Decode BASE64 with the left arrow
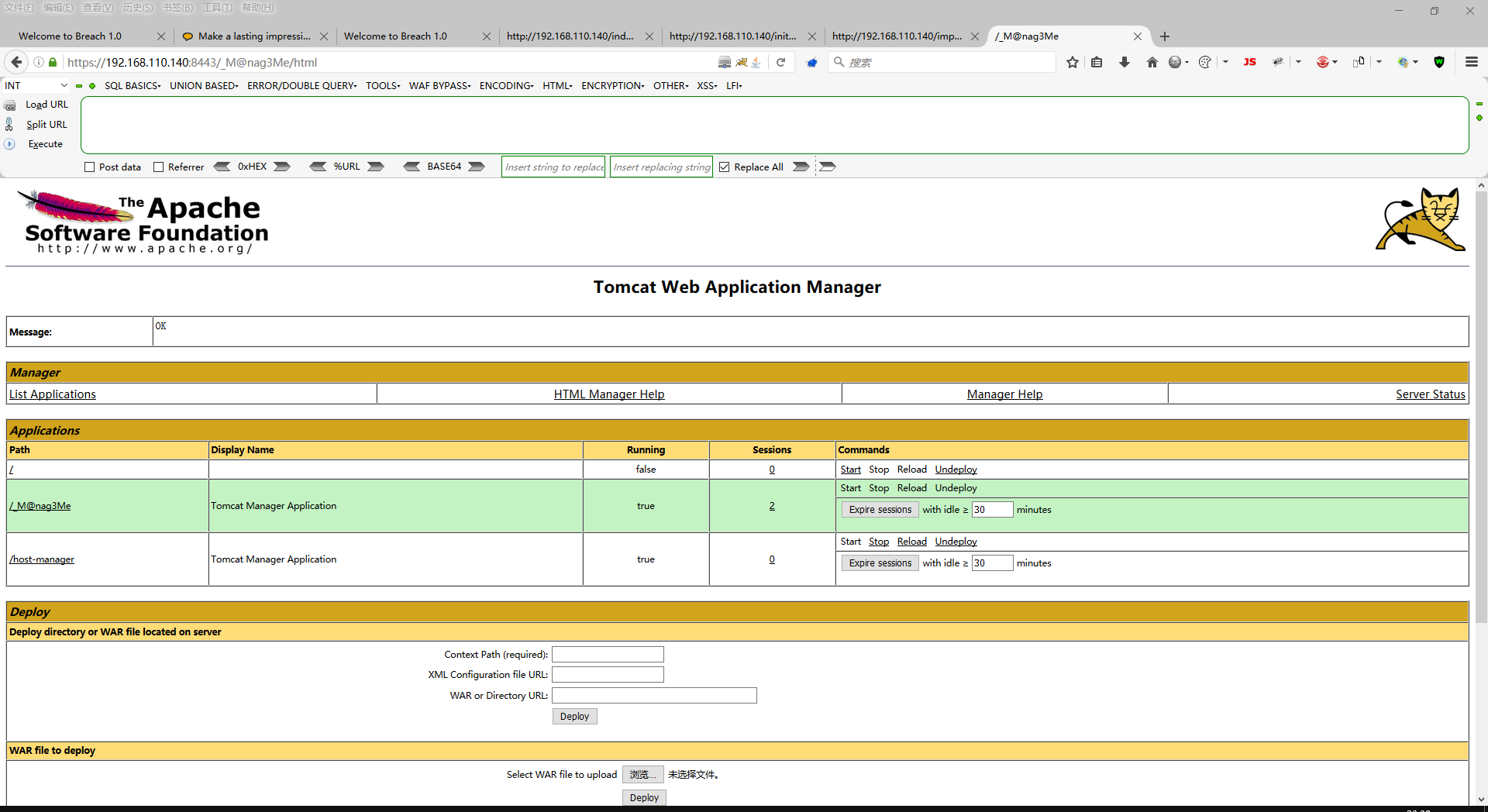This screenshot has height=812, width=1488. (412, 167)
